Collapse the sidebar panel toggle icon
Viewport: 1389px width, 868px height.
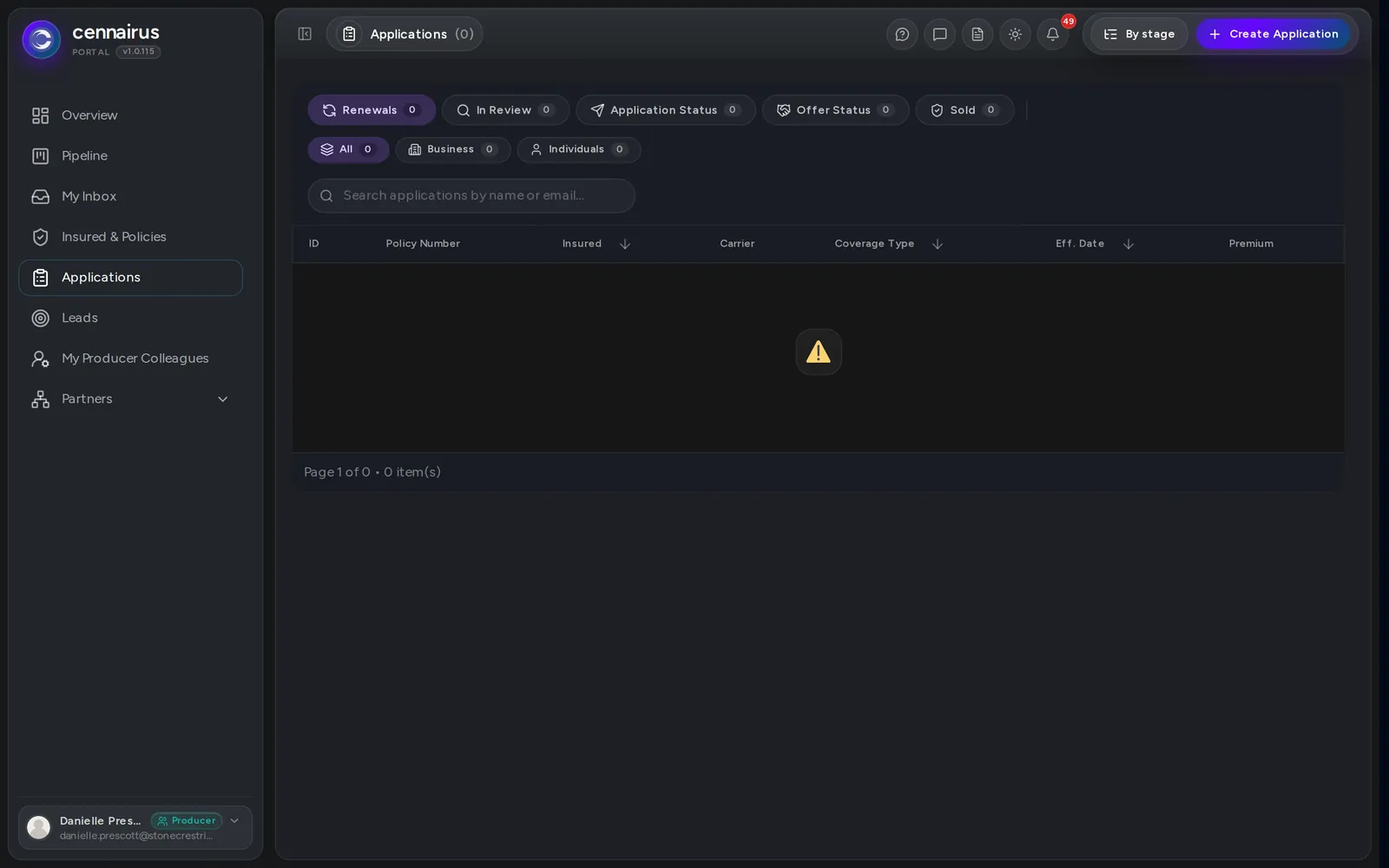(x=305, y=34)
